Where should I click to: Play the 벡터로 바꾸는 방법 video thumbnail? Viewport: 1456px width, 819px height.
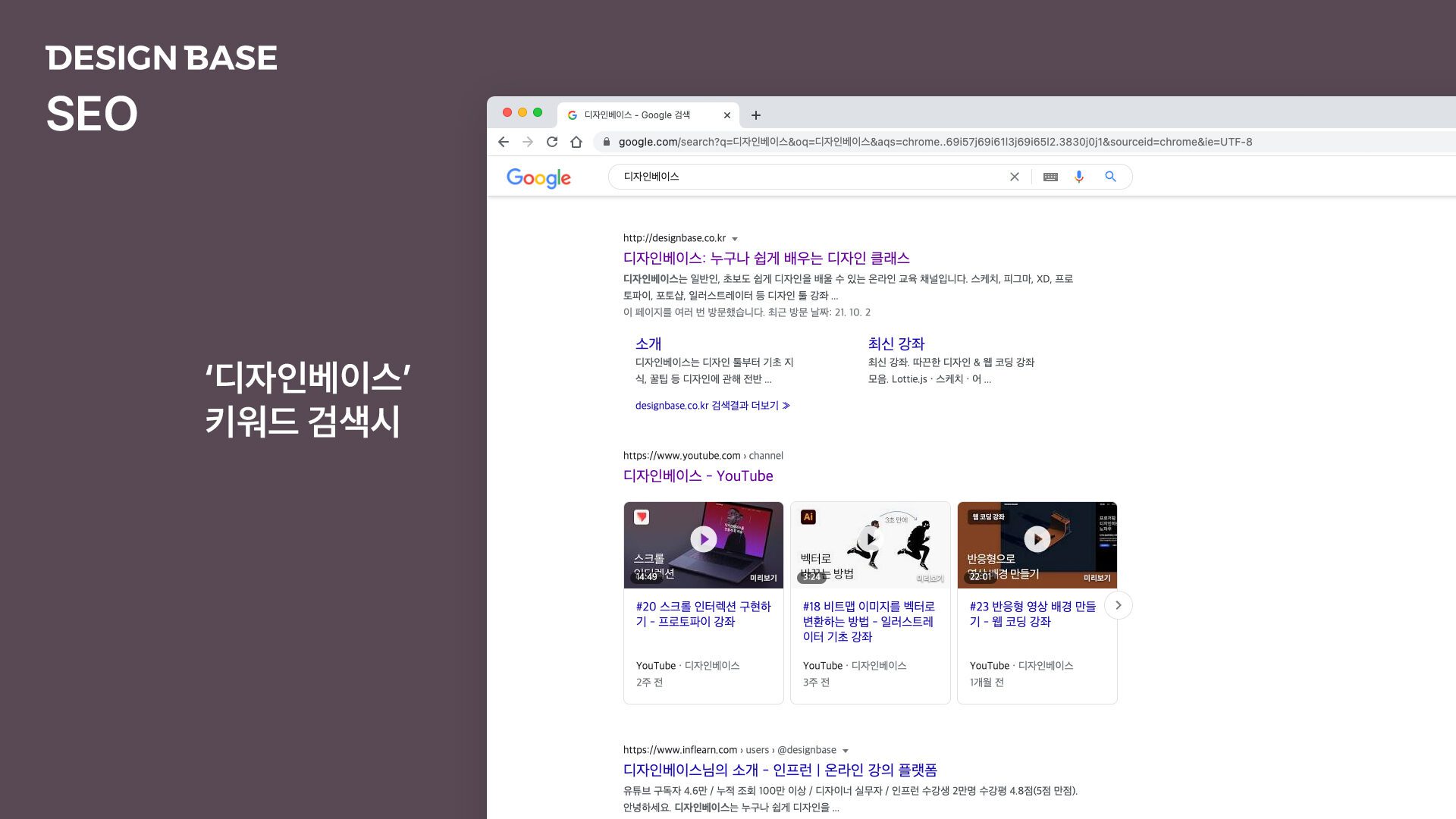[870, 544]
